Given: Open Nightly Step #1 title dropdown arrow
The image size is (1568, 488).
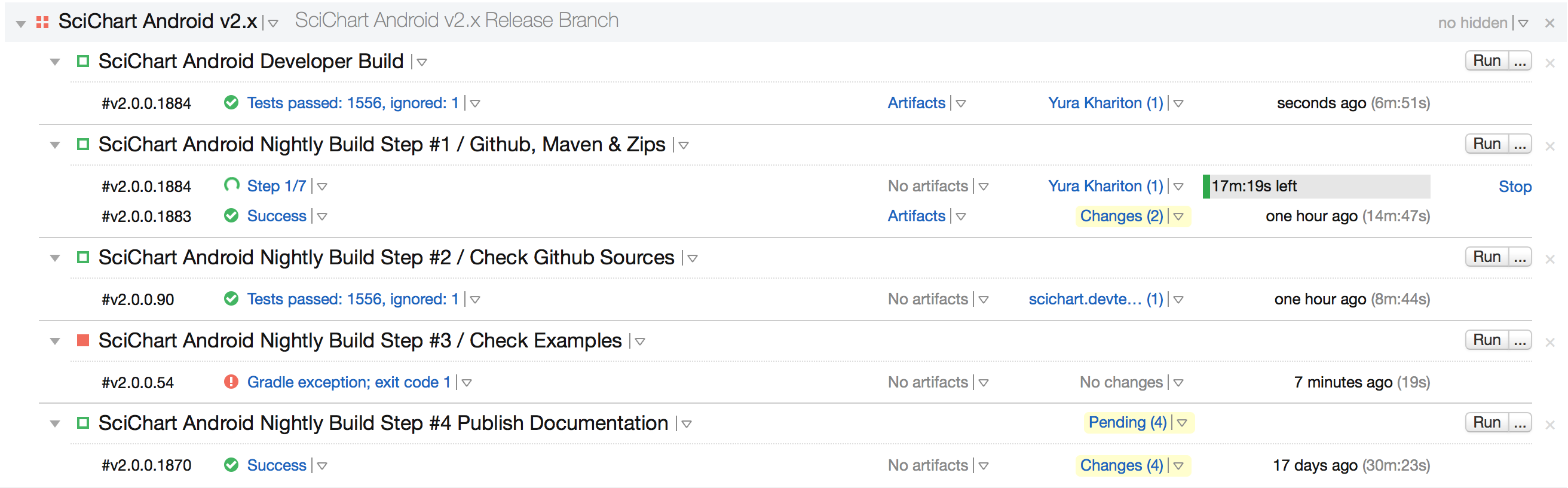Looking at the screenshot, I should 684,145.
